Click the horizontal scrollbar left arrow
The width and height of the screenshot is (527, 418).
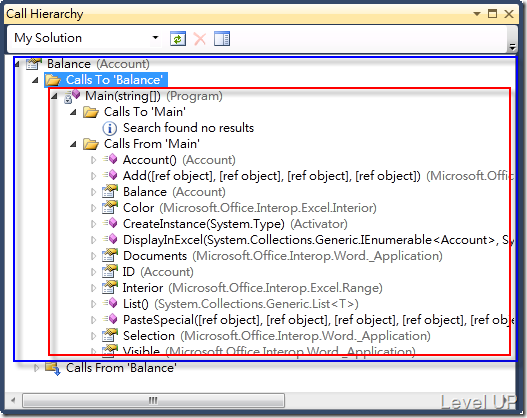coord(13,401)
